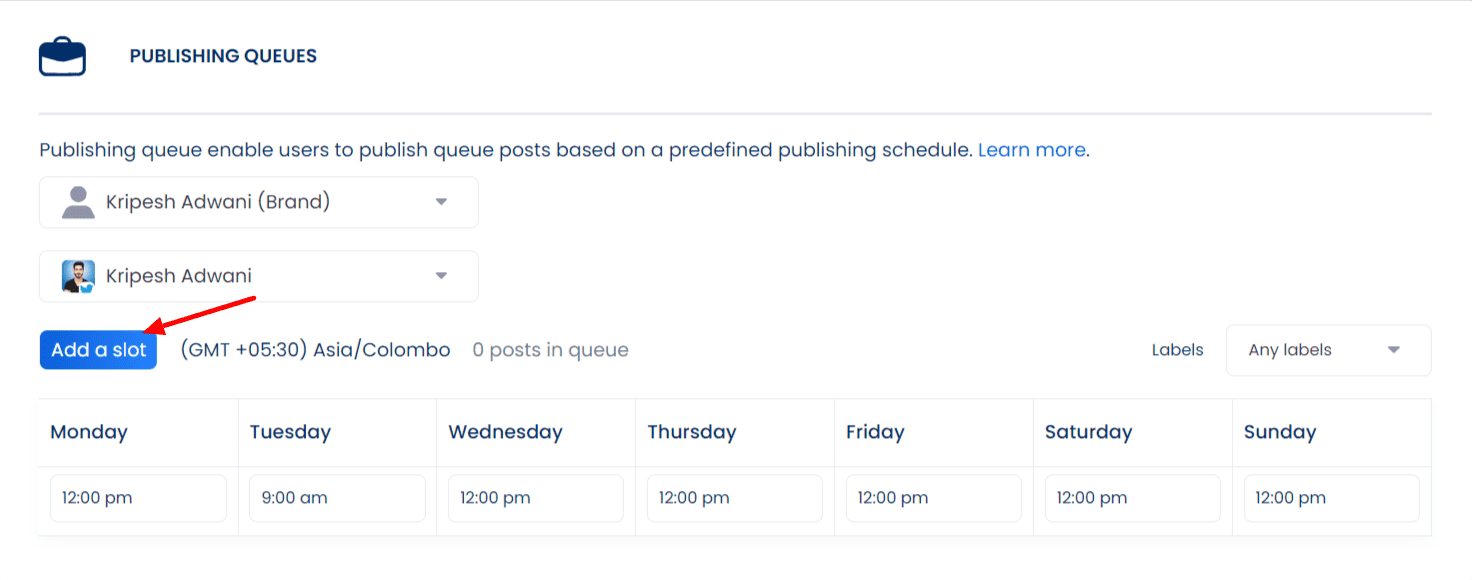
Task: Click the 0 posts in queue text
Action: click(550, 350)
